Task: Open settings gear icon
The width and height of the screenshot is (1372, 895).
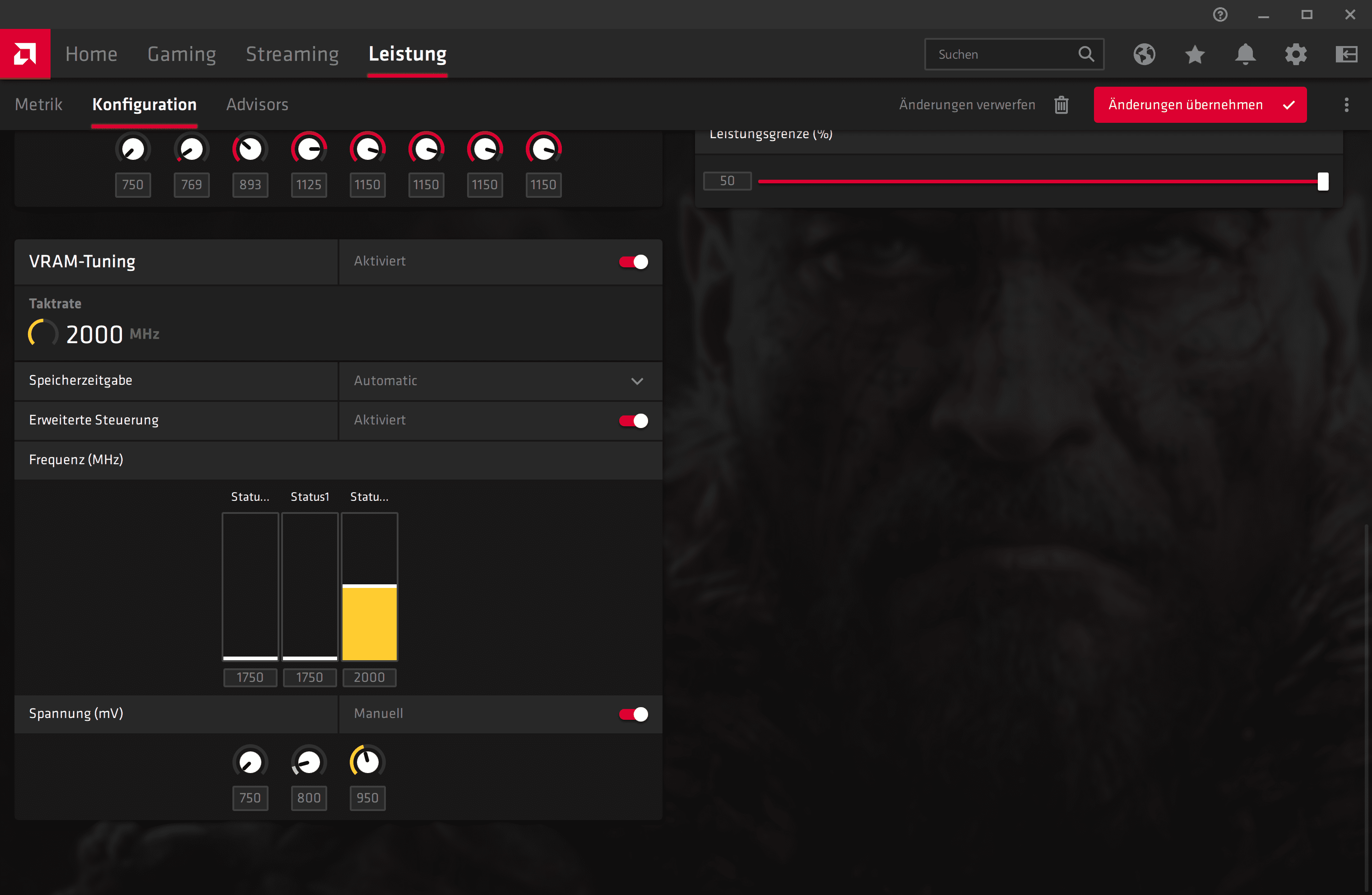Action: coord(1296,54)
